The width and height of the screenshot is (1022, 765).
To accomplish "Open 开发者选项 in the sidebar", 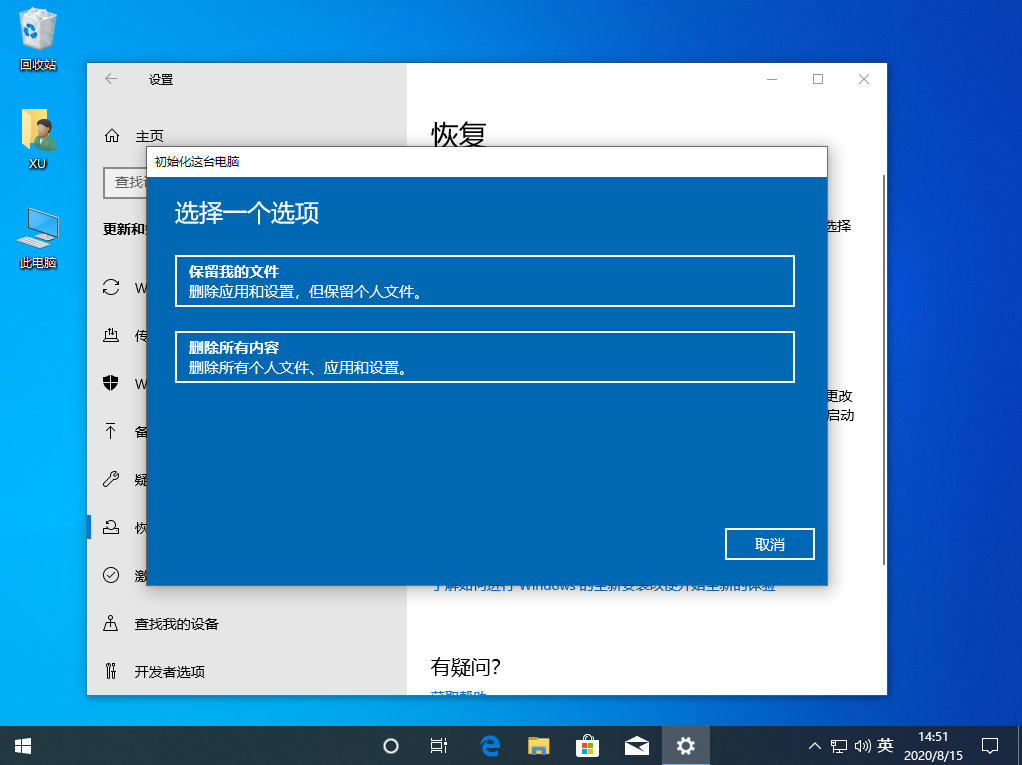I will point(170,672).
